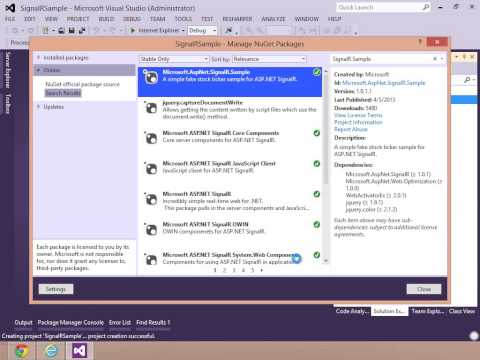Viewport: 480px width, 360px height.
Task: Switch to the Package Manager Console tab
Action: click(71, 323)
